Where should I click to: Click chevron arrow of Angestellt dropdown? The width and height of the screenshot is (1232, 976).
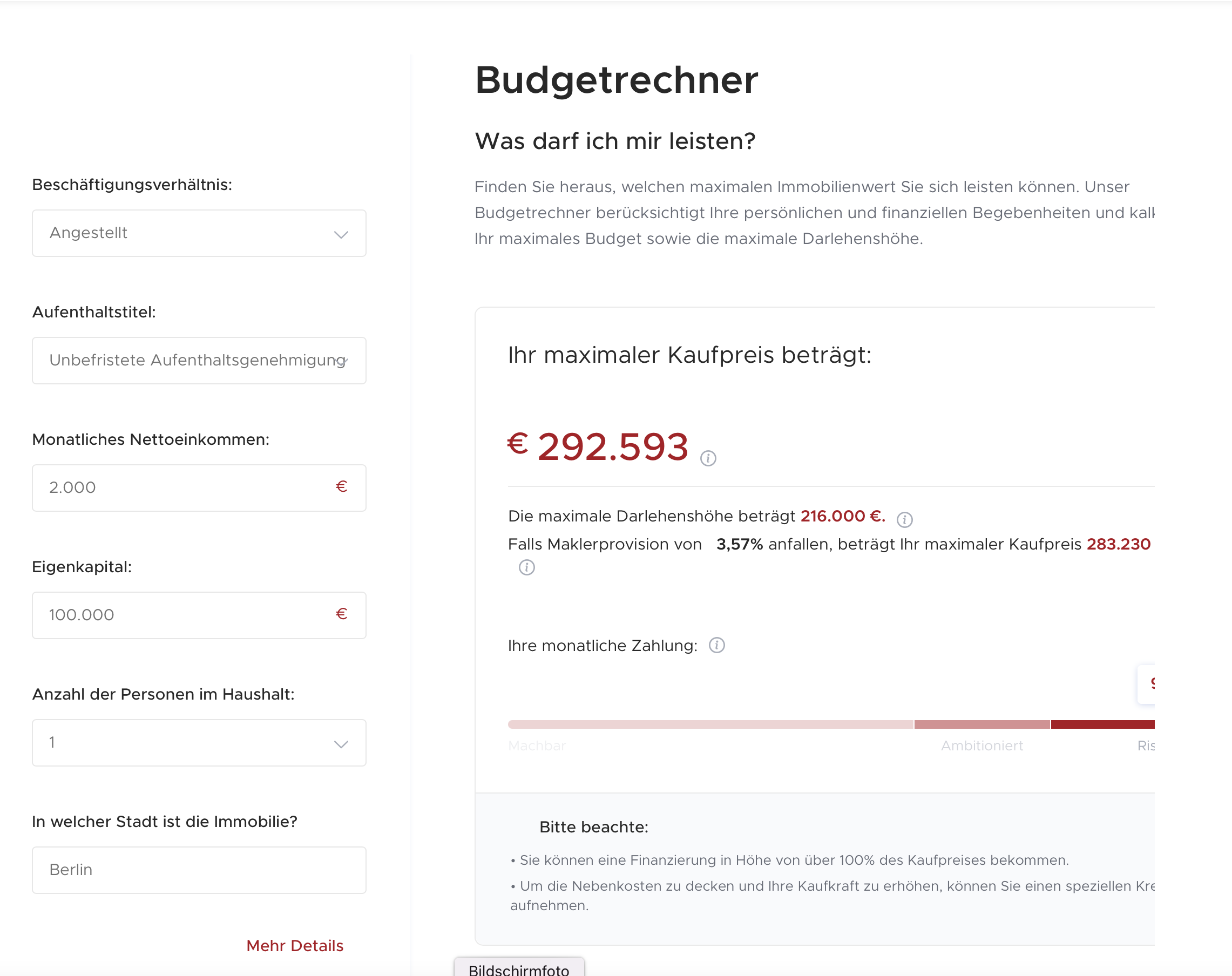click(341, 235)
